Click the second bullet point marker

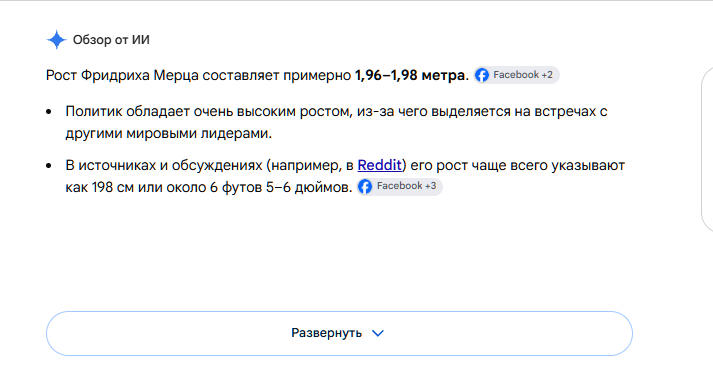(x=50, y=166)
